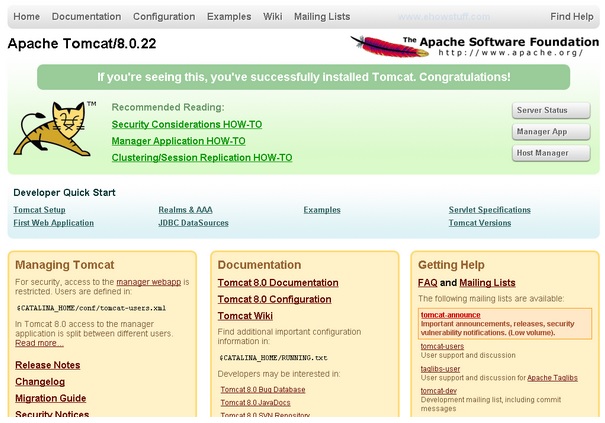Open the Wiki nav item

[x=272, y=17]
